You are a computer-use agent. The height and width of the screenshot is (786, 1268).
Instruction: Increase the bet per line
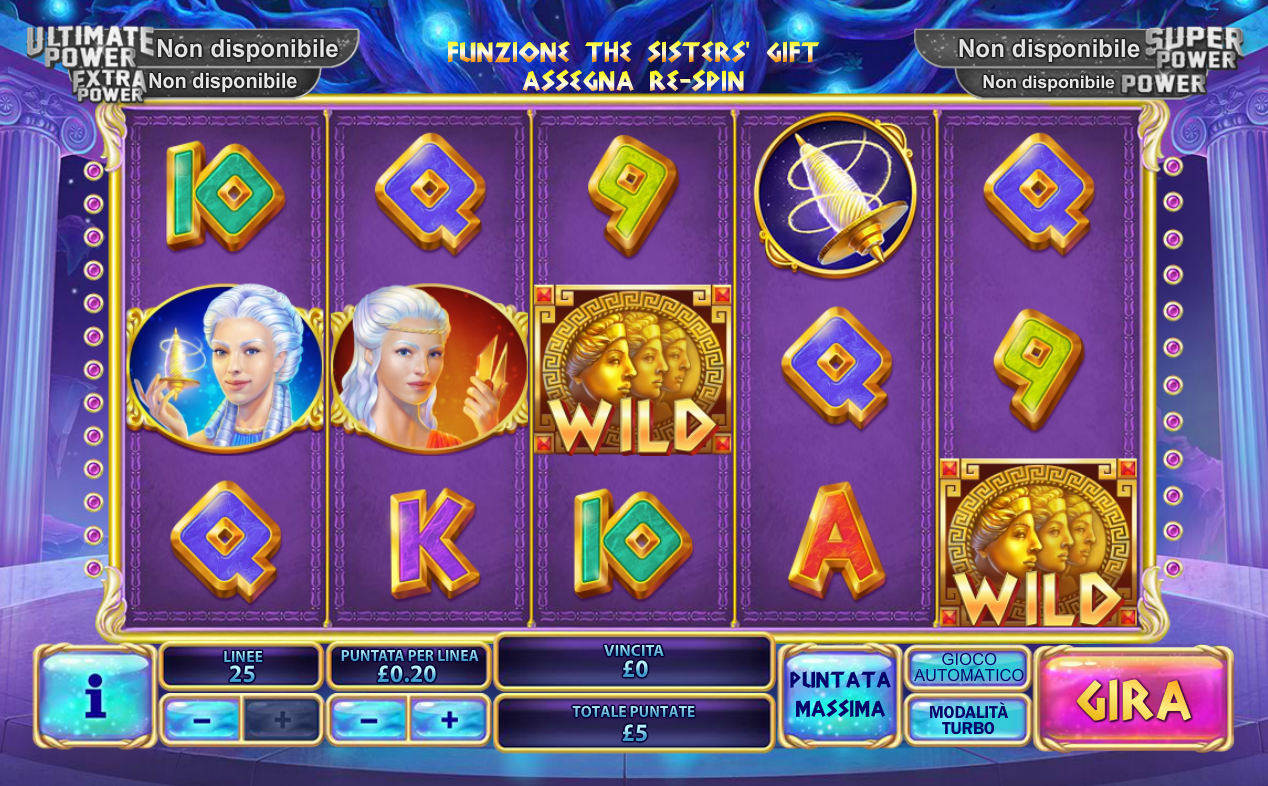click(449, 719)
